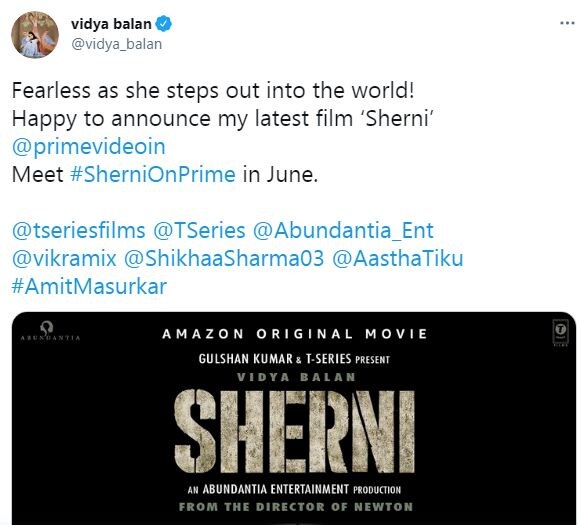This screenshot has width=579, height=525.
Task: Click the vidya balan display name
Action: 111,24
